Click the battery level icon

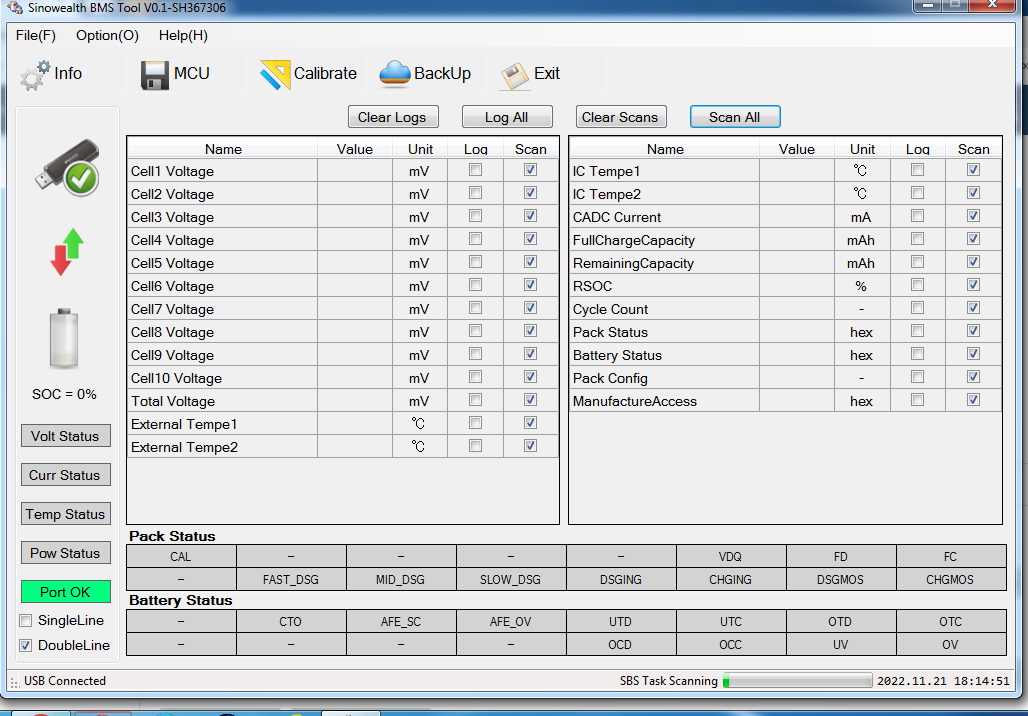click(64, 340)
